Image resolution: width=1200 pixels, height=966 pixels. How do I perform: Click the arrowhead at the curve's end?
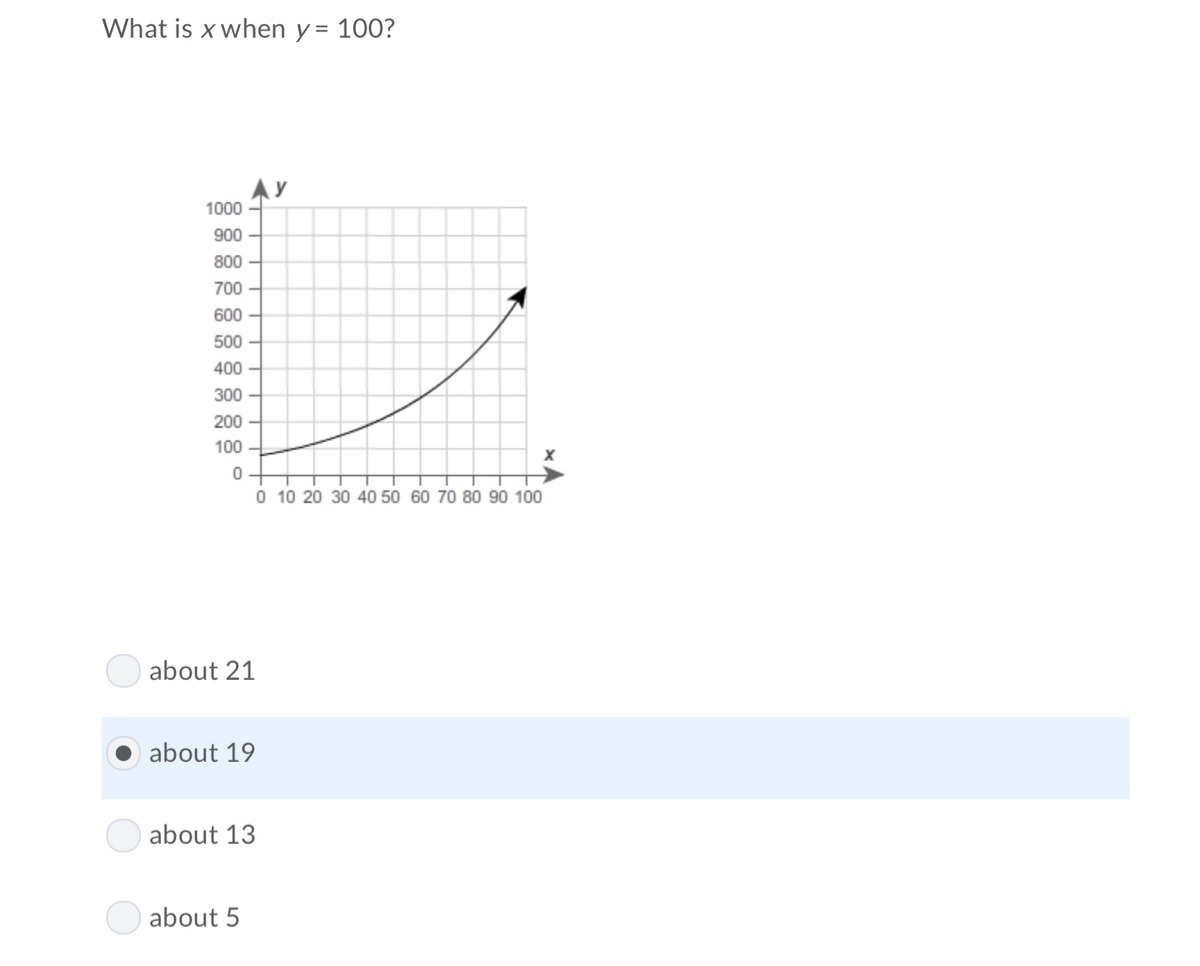[518, 296]
